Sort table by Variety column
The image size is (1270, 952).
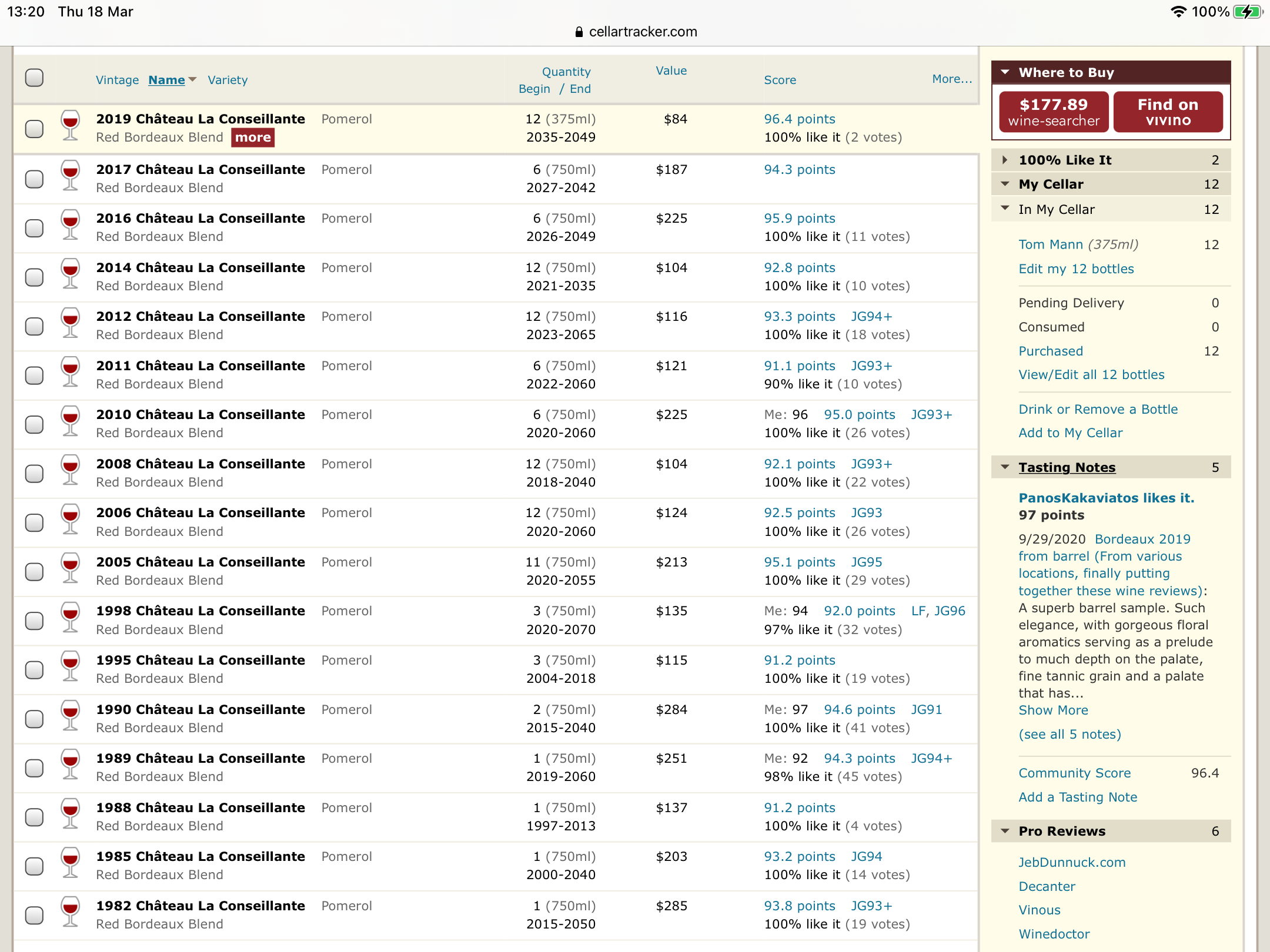point(228,80)
